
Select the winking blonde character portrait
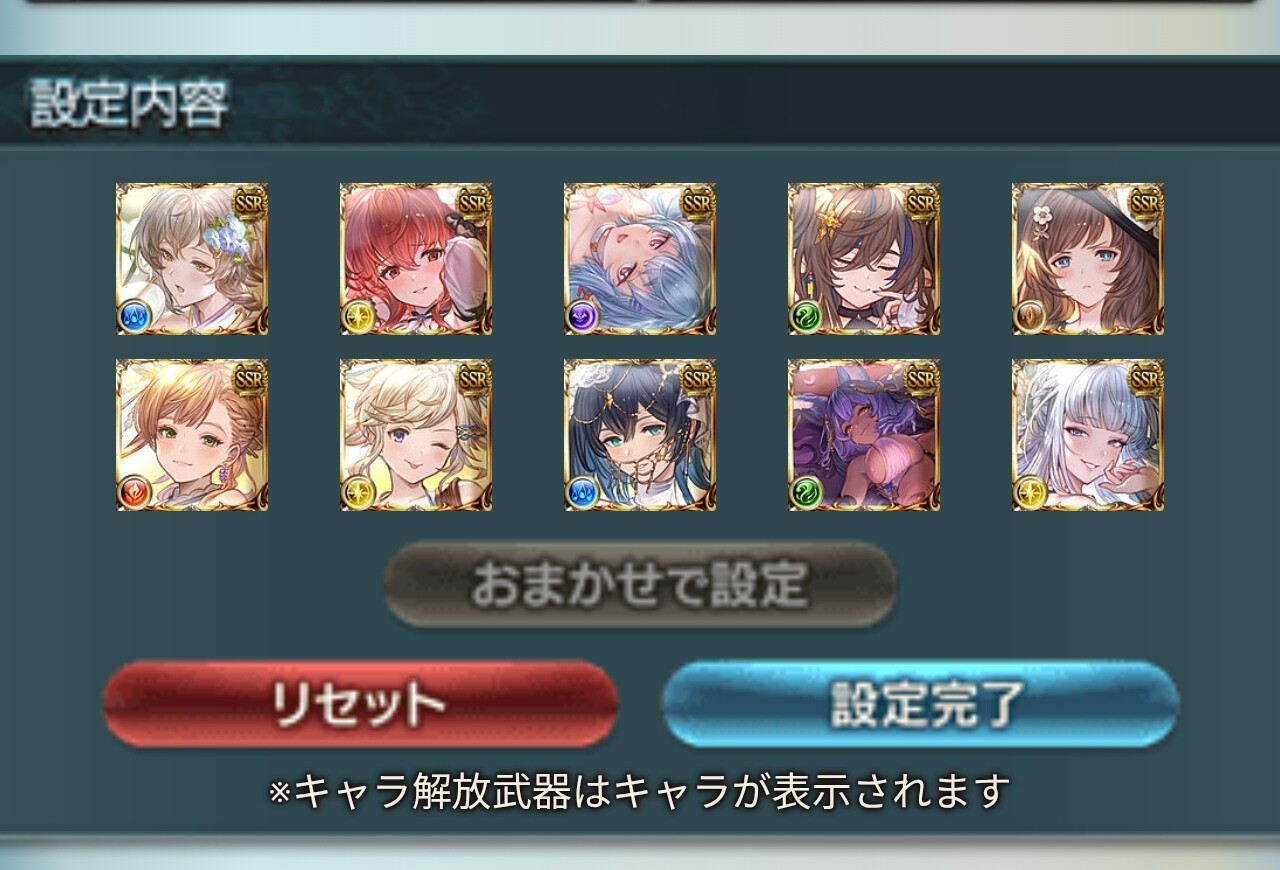[416, 435]
